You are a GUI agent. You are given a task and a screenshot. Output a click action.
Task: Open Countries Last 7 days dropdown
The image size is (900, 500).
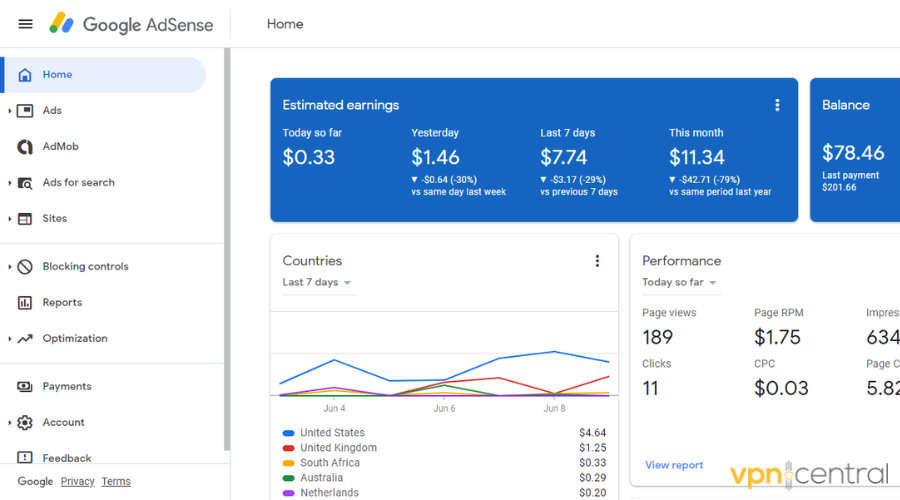[317, 283]
